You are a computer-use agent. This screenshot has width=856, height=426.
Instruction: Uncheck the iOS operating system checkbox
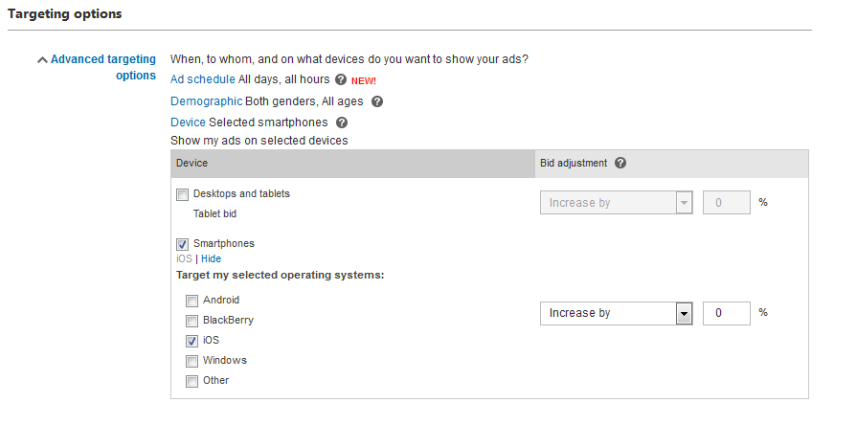click(x=192, y=341)
